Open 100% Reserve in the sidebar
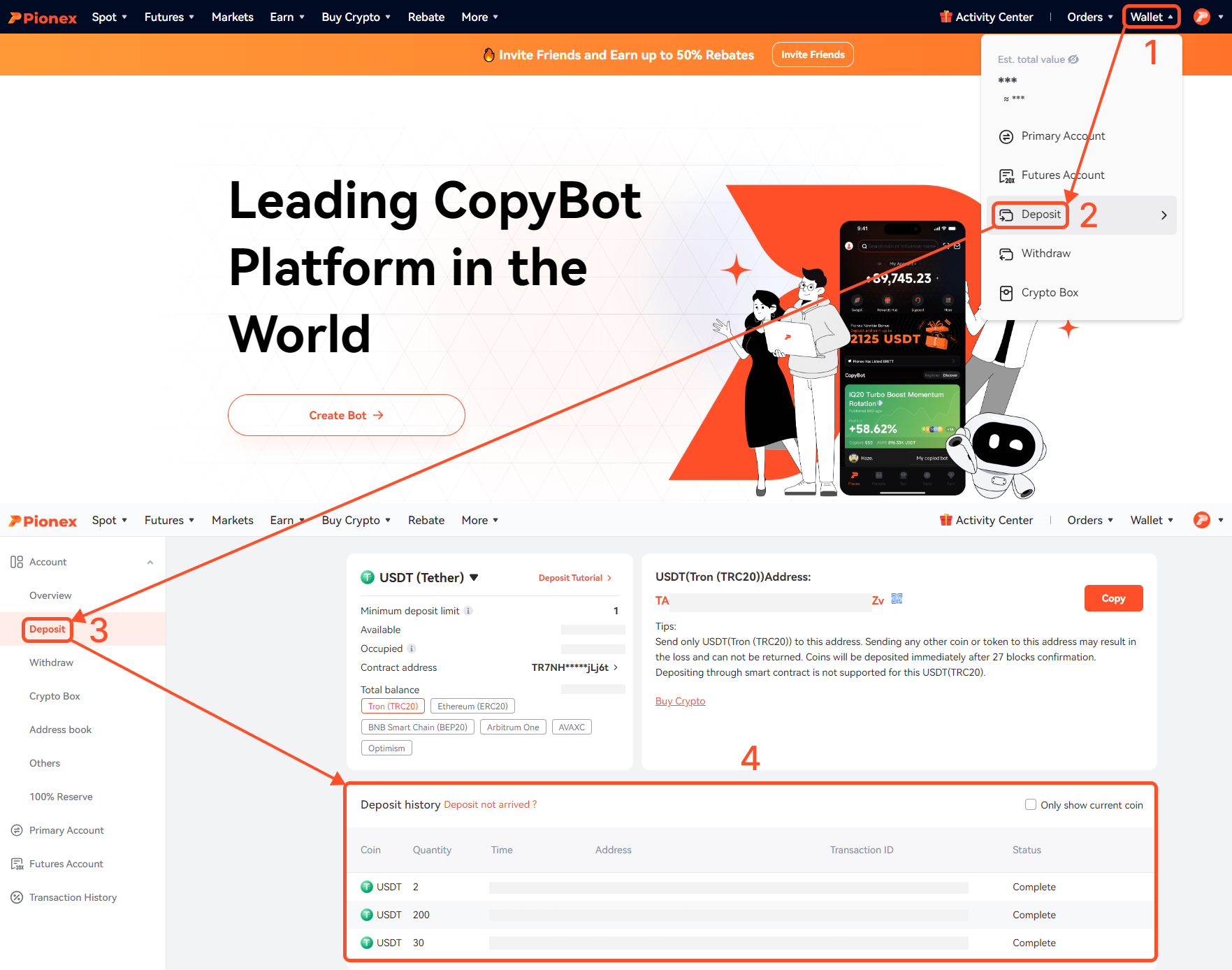Screen dimensions: 1232x970 pyautogui.click(x=61, y=797)
